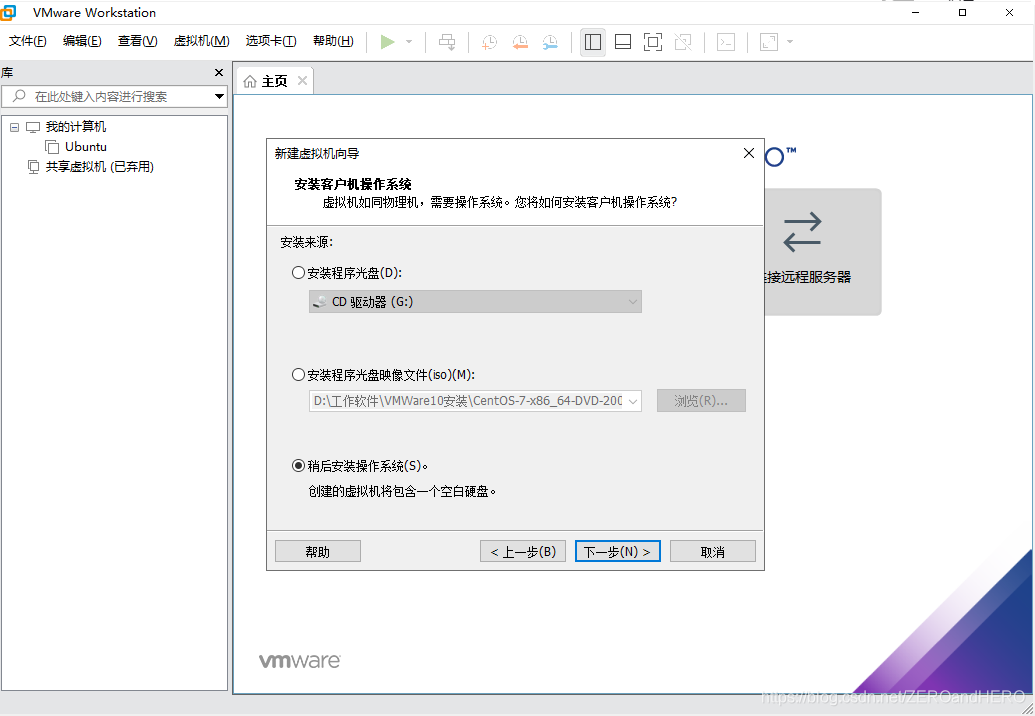Open the library search filter dropdown arrow
Screen dimensions: 1035x716
coord(219,96)
